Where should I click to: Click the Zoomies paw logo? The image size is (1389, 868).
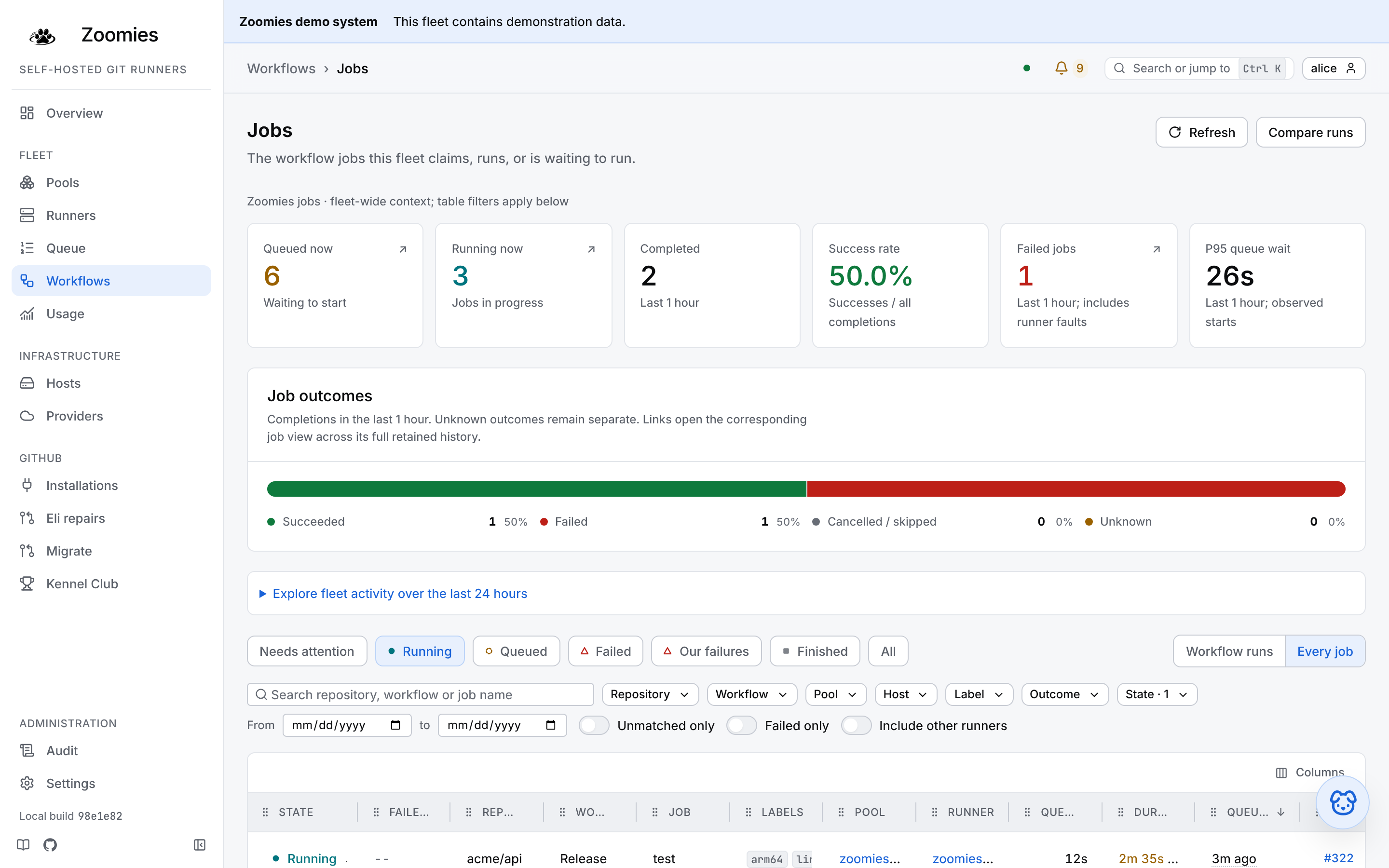click(42, 36)
